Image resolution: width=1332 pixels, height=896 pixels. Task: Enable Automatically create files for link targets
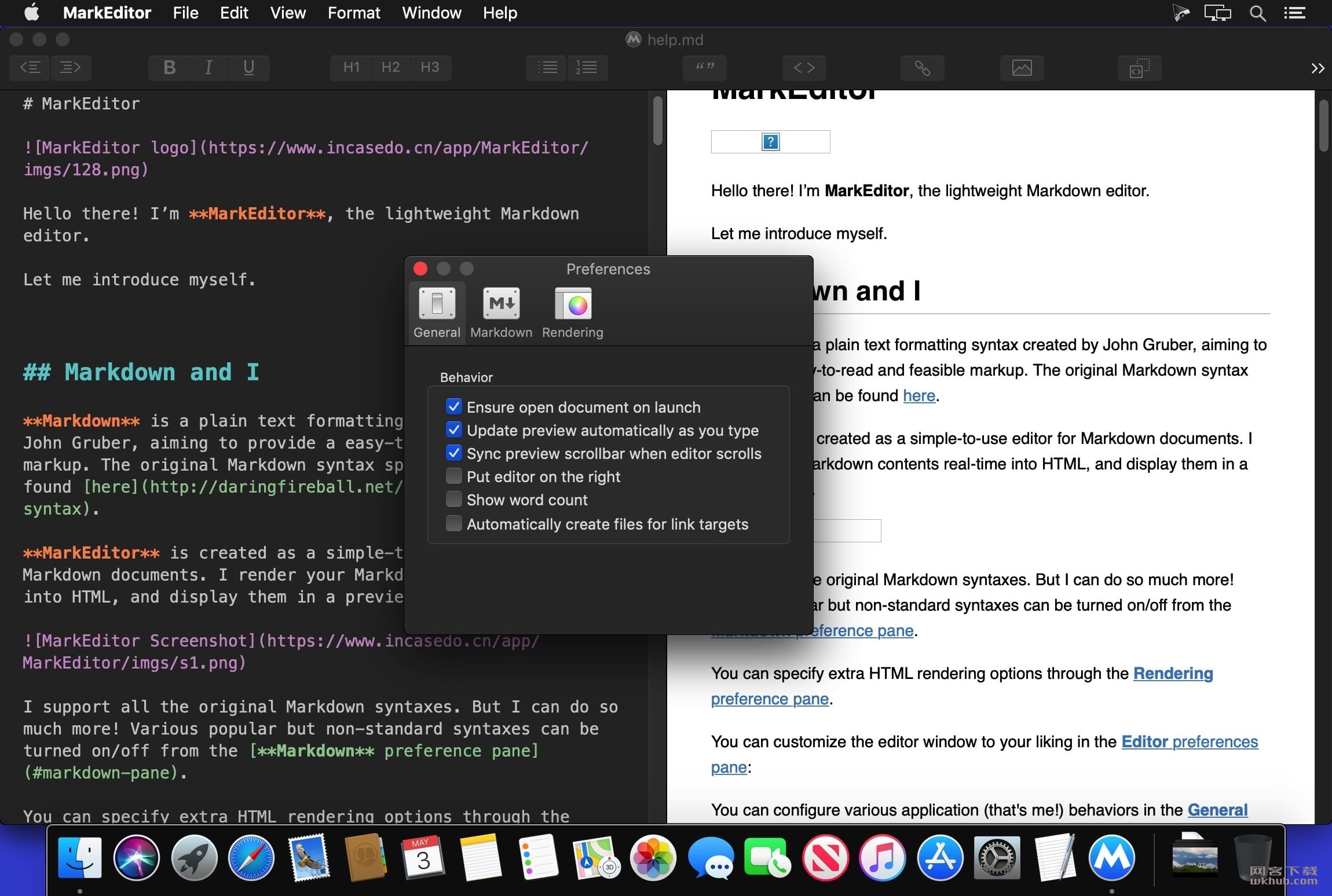tap(454, 524)
